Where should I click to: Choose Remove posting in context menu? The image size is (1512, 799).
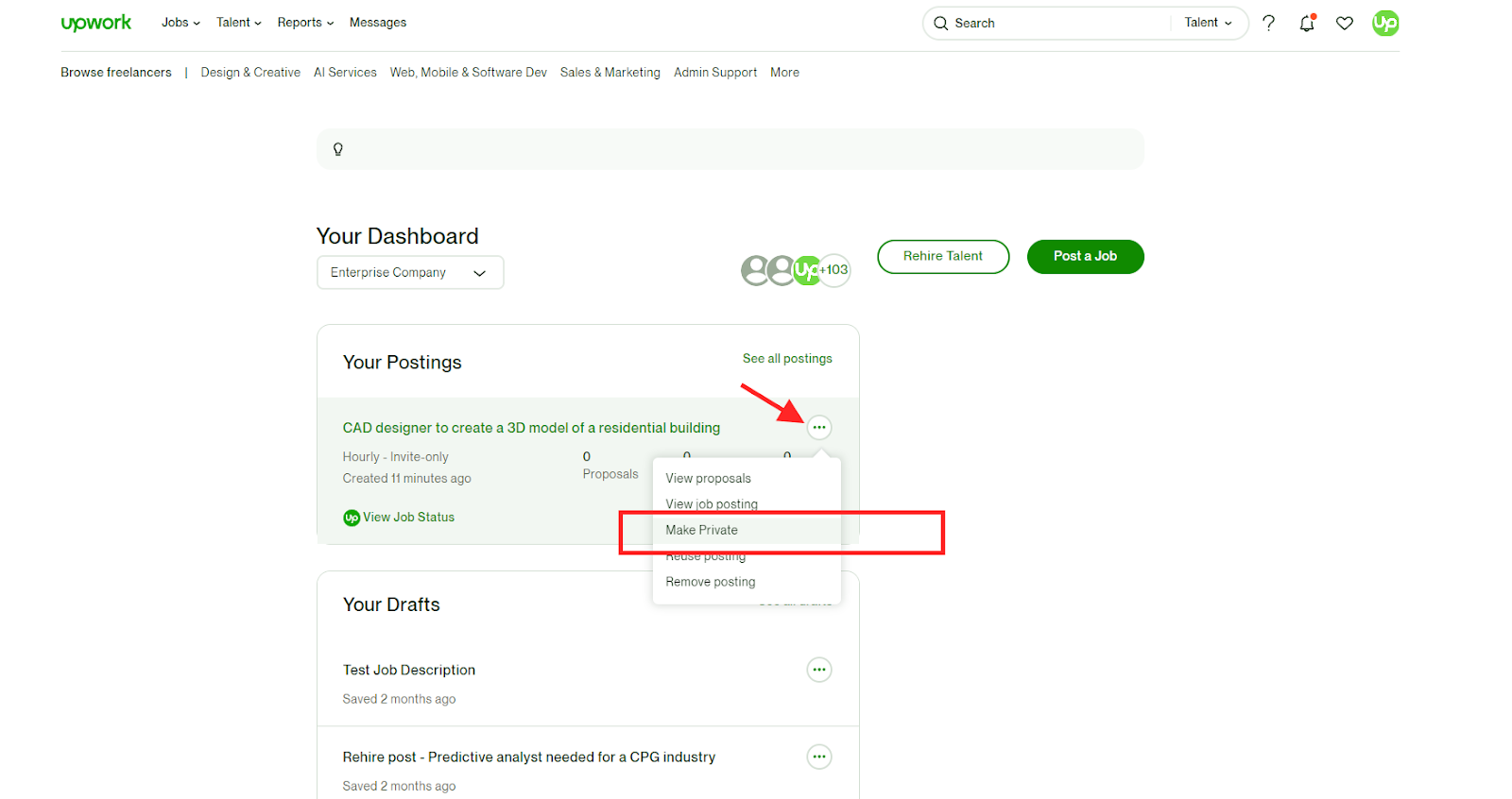(710, 582)
